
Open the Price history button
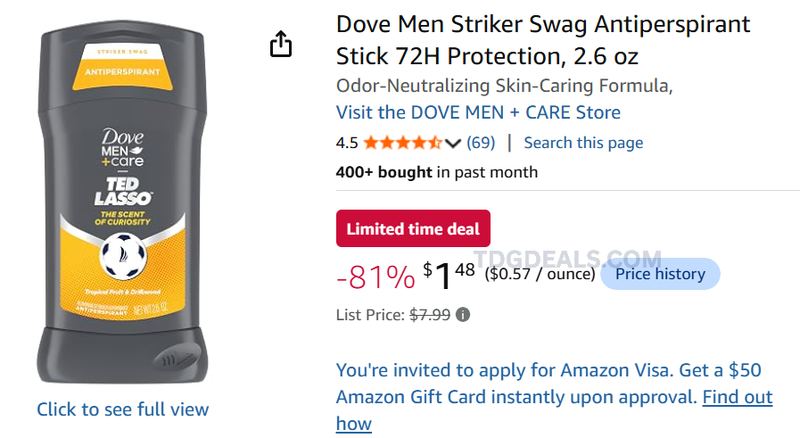click(660, 274)
